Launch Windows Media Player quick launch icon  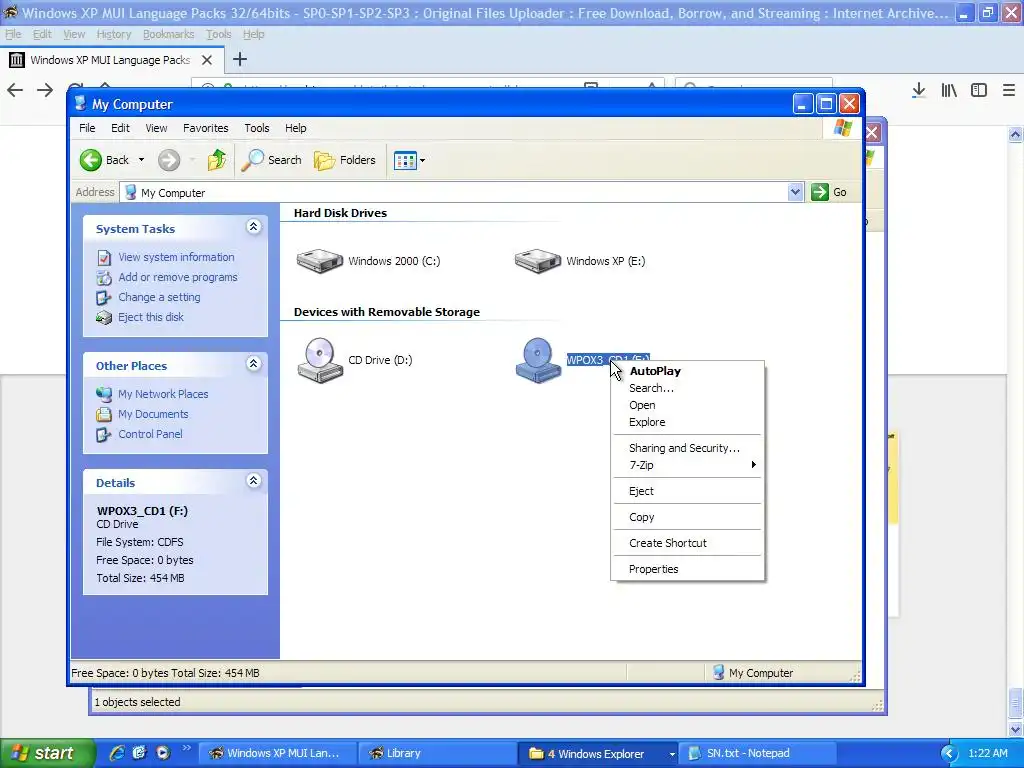point(163,753)
